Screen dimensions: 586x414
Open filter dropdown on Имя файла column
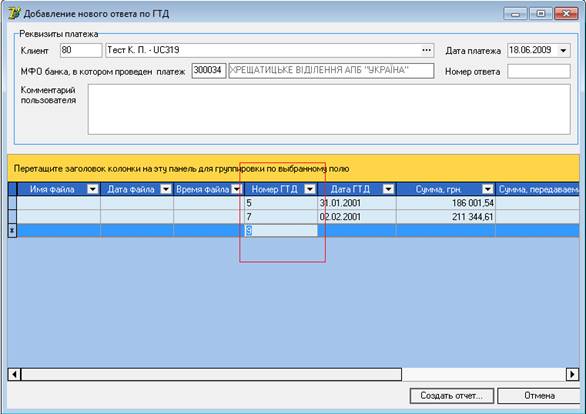point(92,189)
